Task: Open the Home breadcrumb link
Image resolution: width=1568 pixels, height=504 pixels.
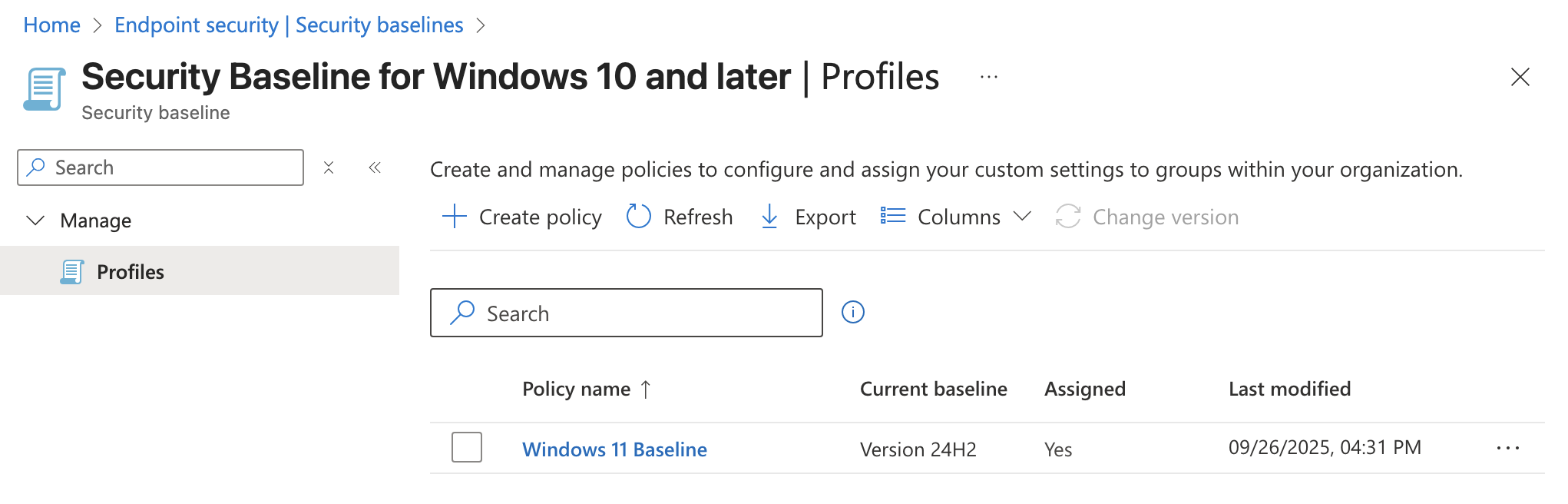Action: 51,25
